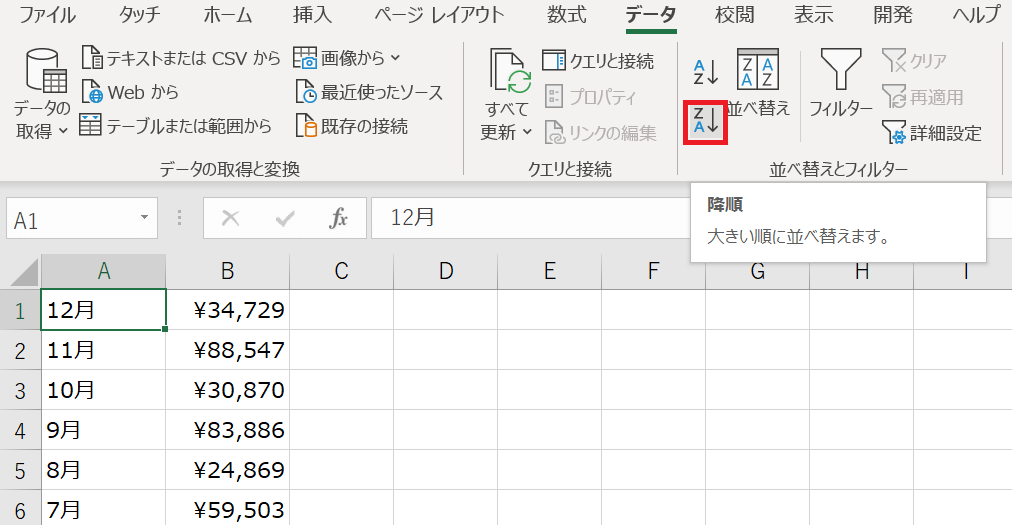1012x525 pixels.
Task: Open クエリと接続 pane
Action: point(598,61)
